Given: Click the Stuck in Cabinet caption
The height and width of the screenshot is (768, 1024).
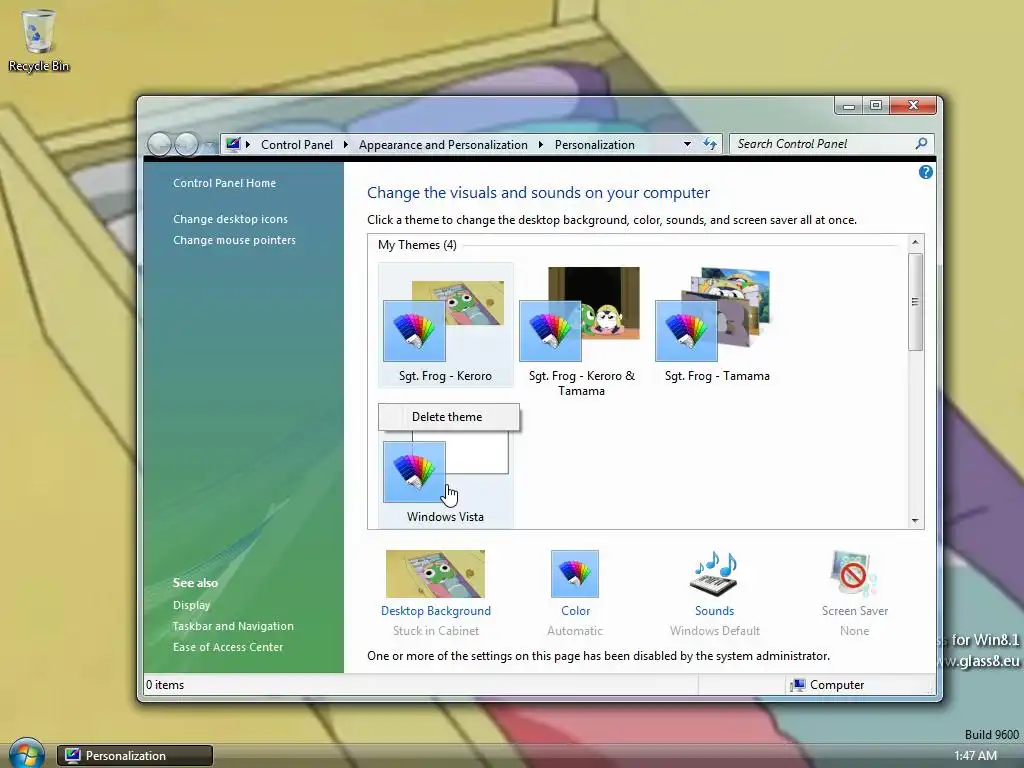Looking at the screenshot, I should [436, 631].
